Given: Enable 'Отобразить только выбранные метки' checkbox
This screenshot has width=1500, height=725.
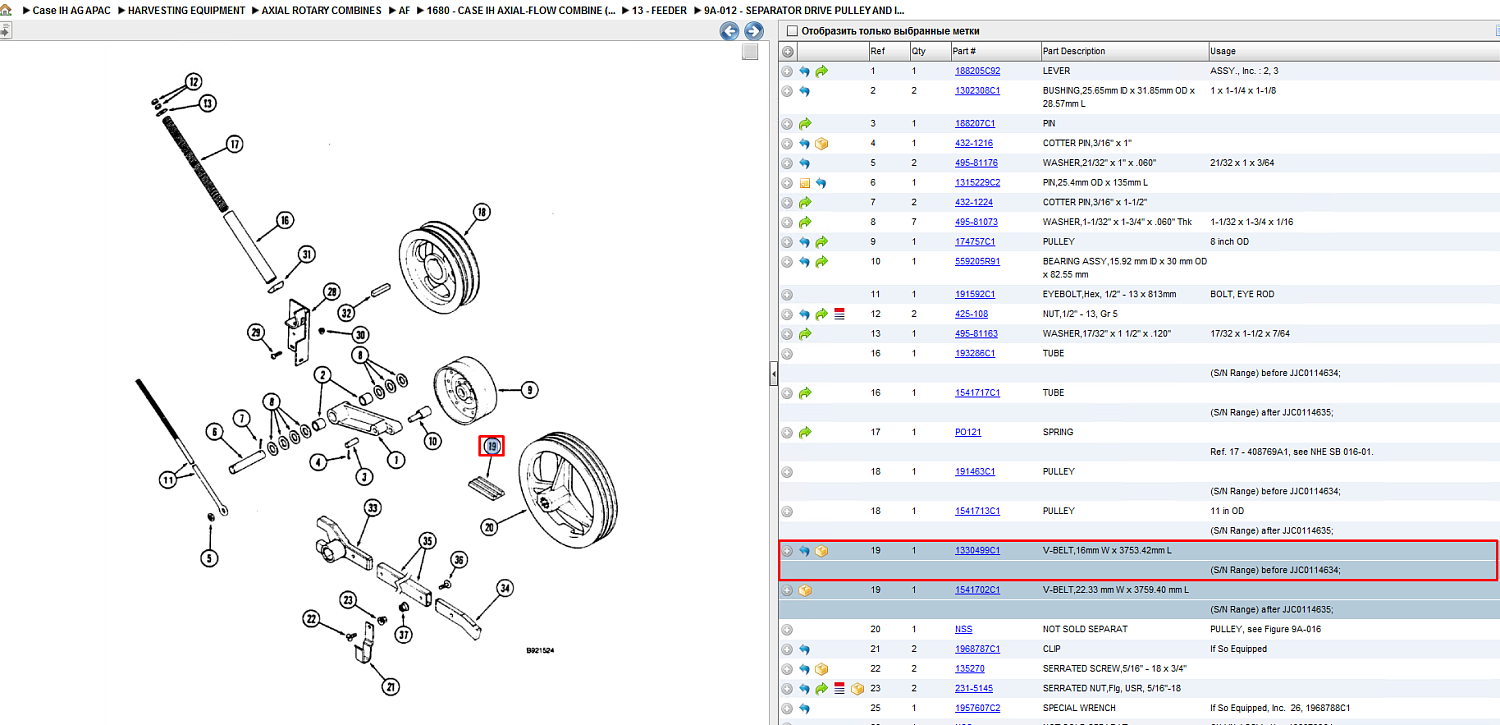Looking at the screenshot, I should click(792, 31).
